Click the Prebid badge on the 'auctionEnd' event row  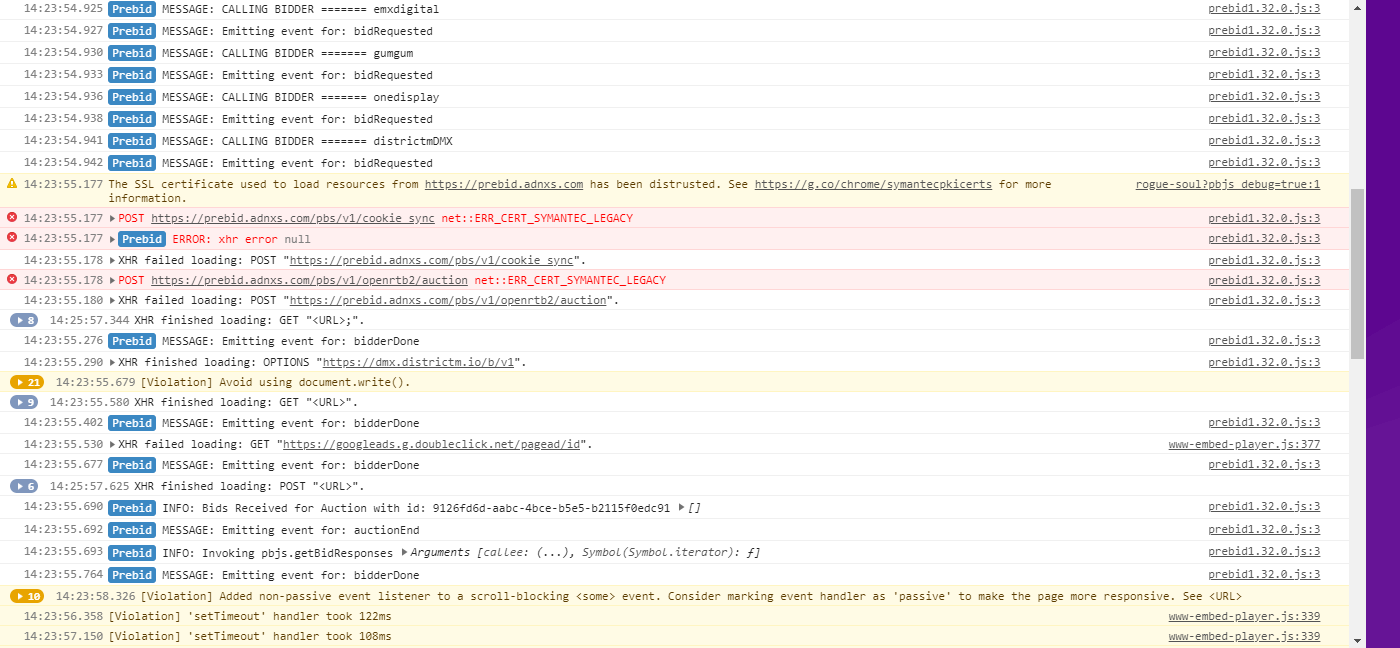(132, 530)
